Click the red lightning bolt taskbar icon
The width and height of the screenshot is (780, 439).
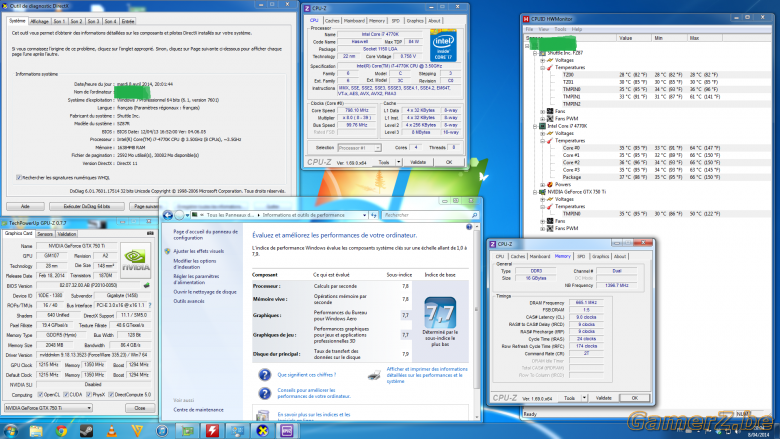click(212, 431)
